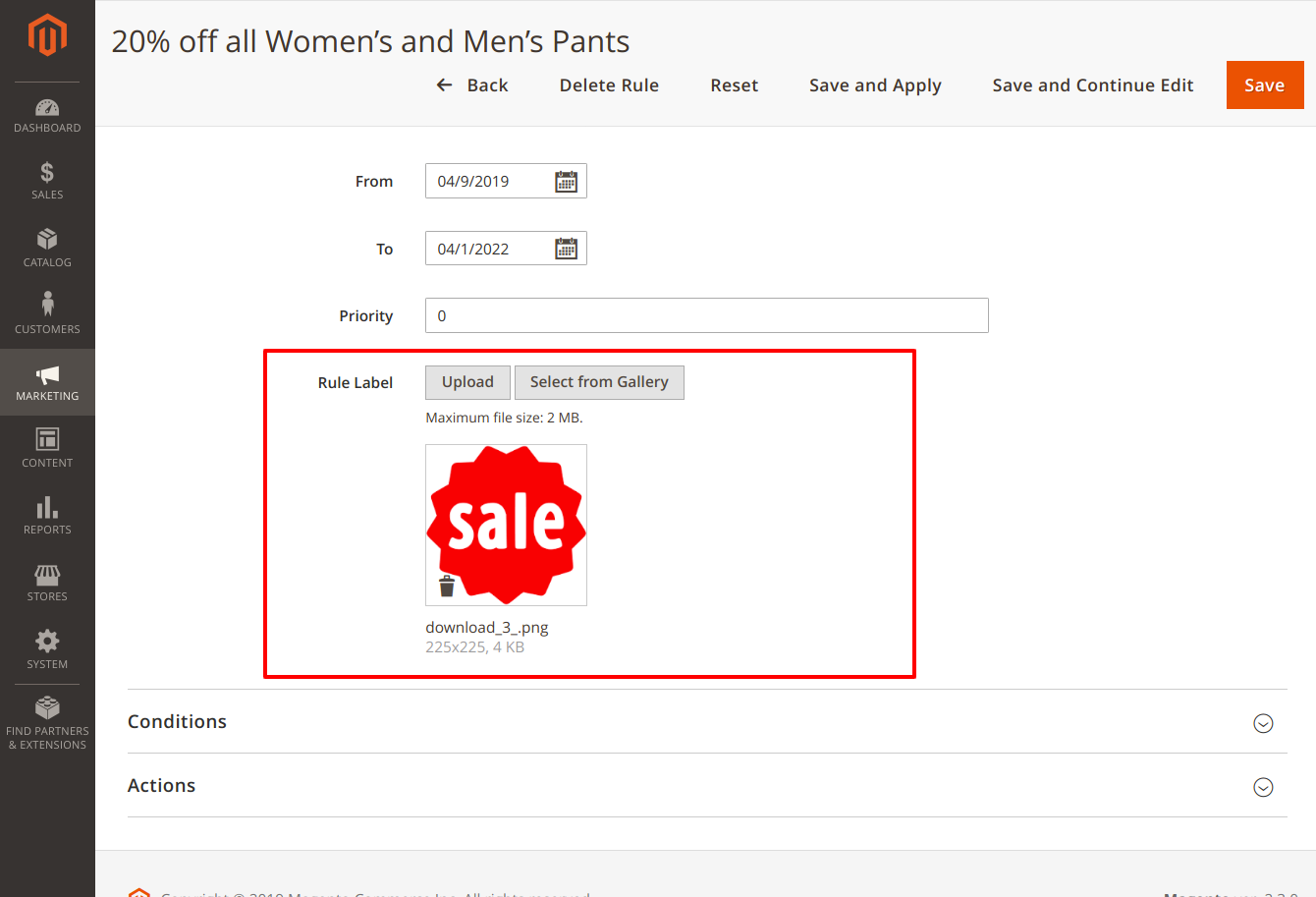Click the page title '20% off all Women's and Men's Pants'
This screenshot has width=1316, height=897.
(371, 41)
